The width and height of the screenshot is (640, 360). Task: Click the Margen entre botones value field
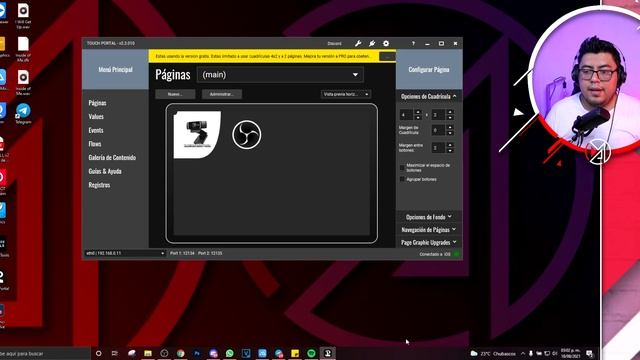(x=438, y=147)
